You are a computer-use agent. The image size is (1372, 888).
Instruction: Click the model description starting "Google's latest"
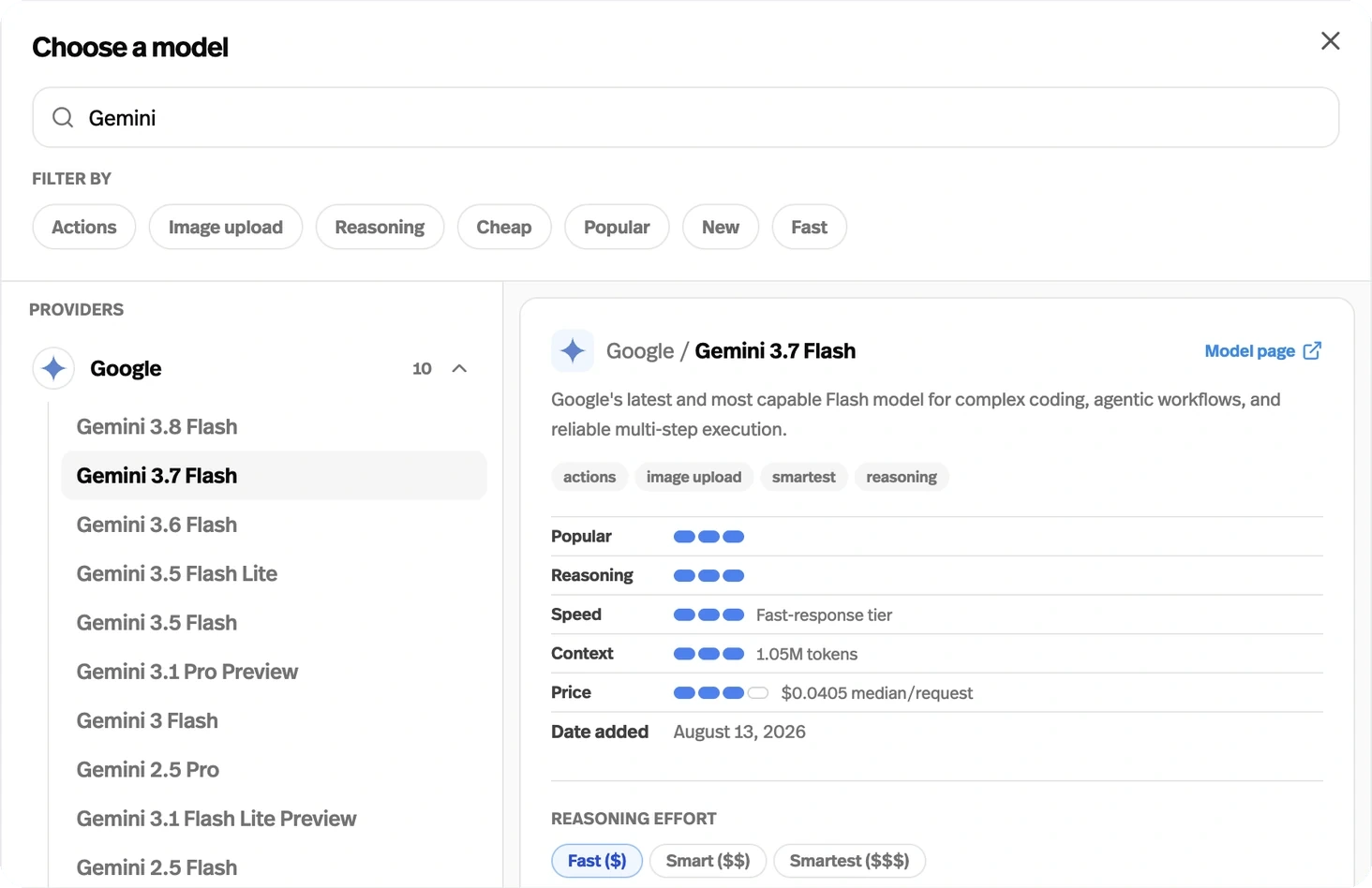coord(916,414)
